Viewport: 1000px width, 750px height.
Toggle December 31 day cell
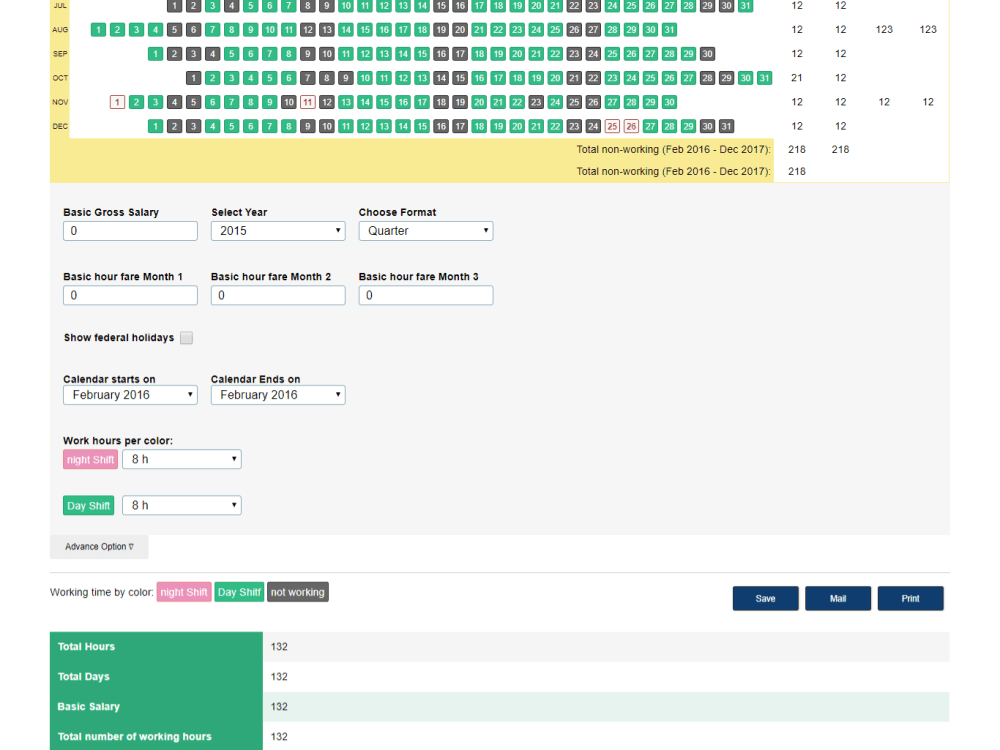click(726, 126)
